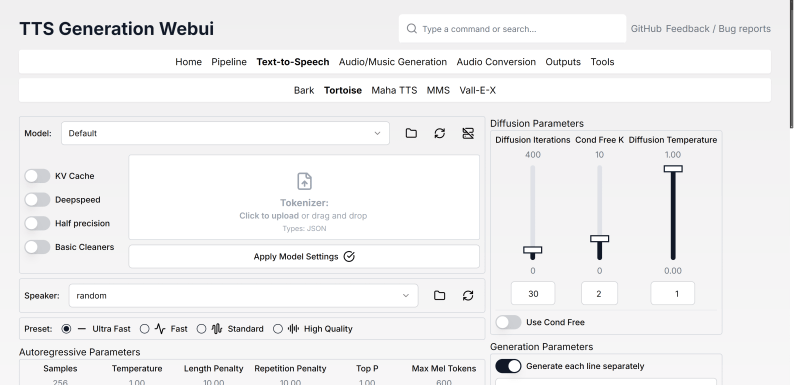Click the unload model icon

pos(468,133)
